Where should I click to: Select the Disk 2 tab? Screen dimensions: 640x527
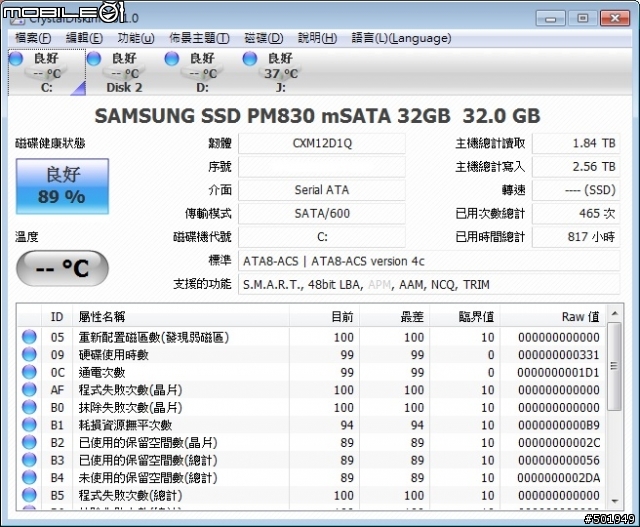(124, 72)
